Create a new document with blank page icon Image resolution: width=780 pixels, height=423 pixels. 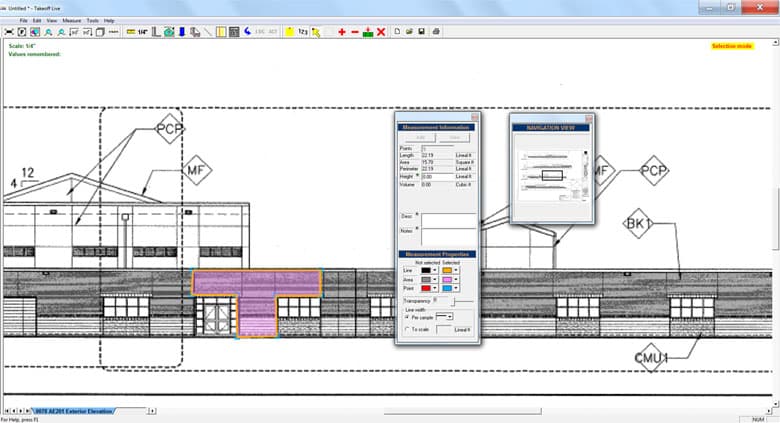click(x=397, y=32)
